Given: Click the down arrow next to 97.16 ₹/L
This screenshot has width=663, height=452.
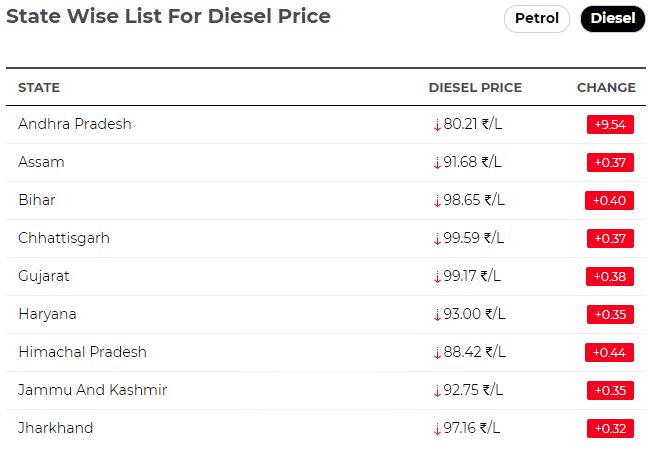Looking at the screenshot, I should (x=437, y=430).
